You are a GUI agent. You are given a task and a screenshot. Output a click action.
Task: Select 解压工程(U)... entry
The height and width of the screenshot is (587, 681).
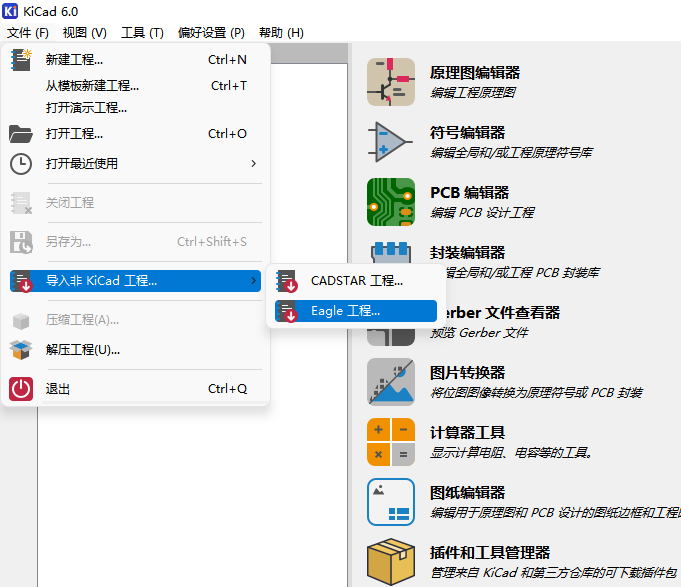coord(136,350)
